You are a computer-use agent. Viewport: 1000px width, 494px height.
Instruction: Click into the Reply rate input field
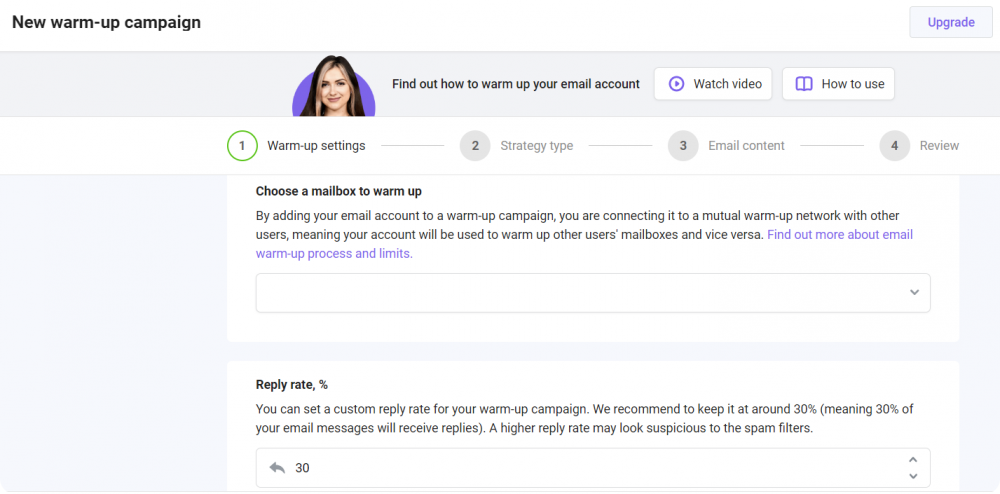click(593, 468)
